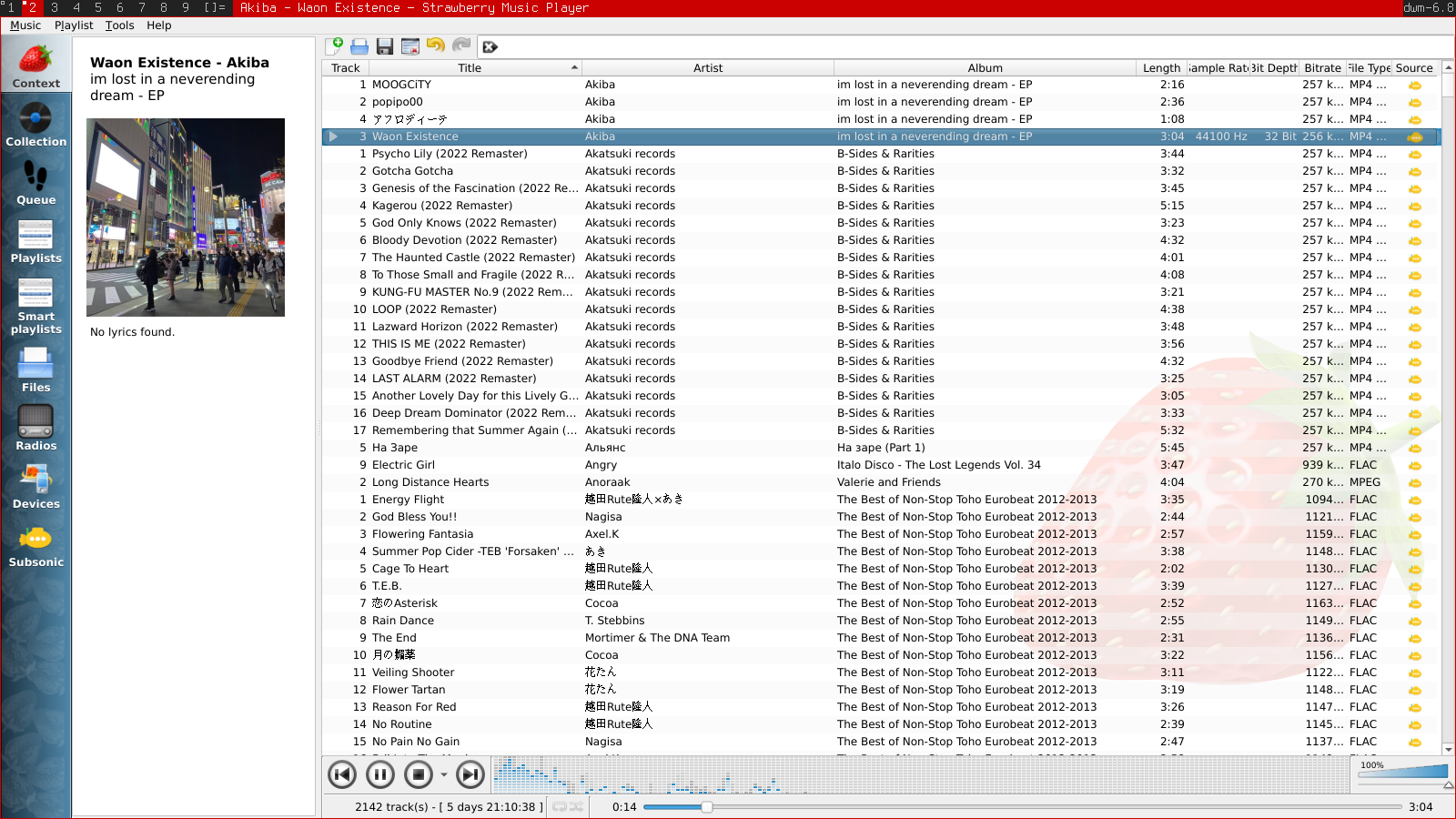The image size is (1456, 819).
Task: Sort by the Sample Rate column header
Action: pos(1218,68)
